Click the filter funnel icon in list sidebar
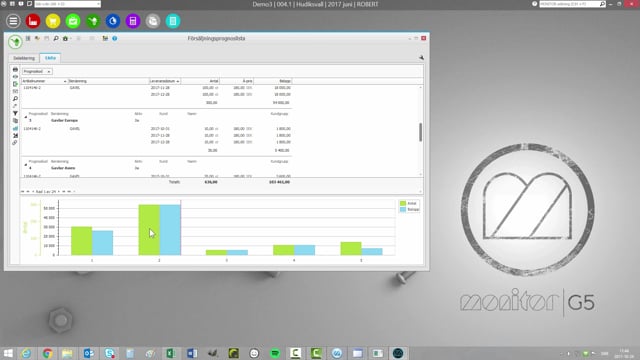 point(15,113)
